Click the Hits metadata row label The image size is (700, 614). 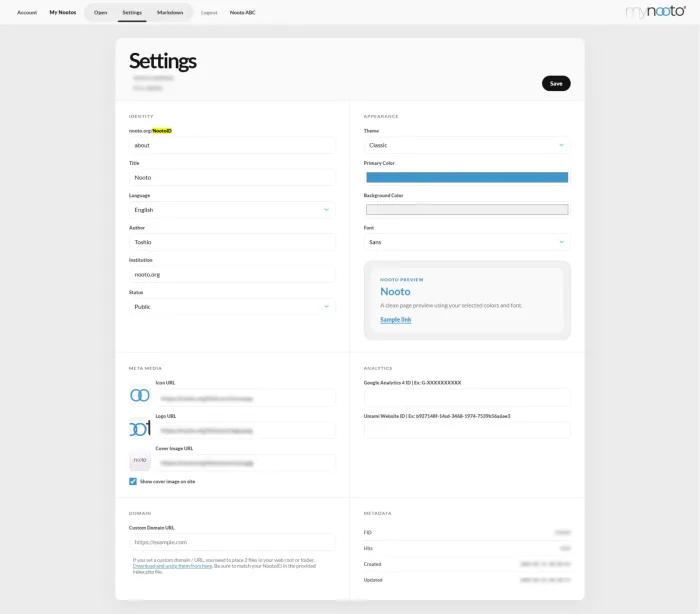(x=368, y=548)
